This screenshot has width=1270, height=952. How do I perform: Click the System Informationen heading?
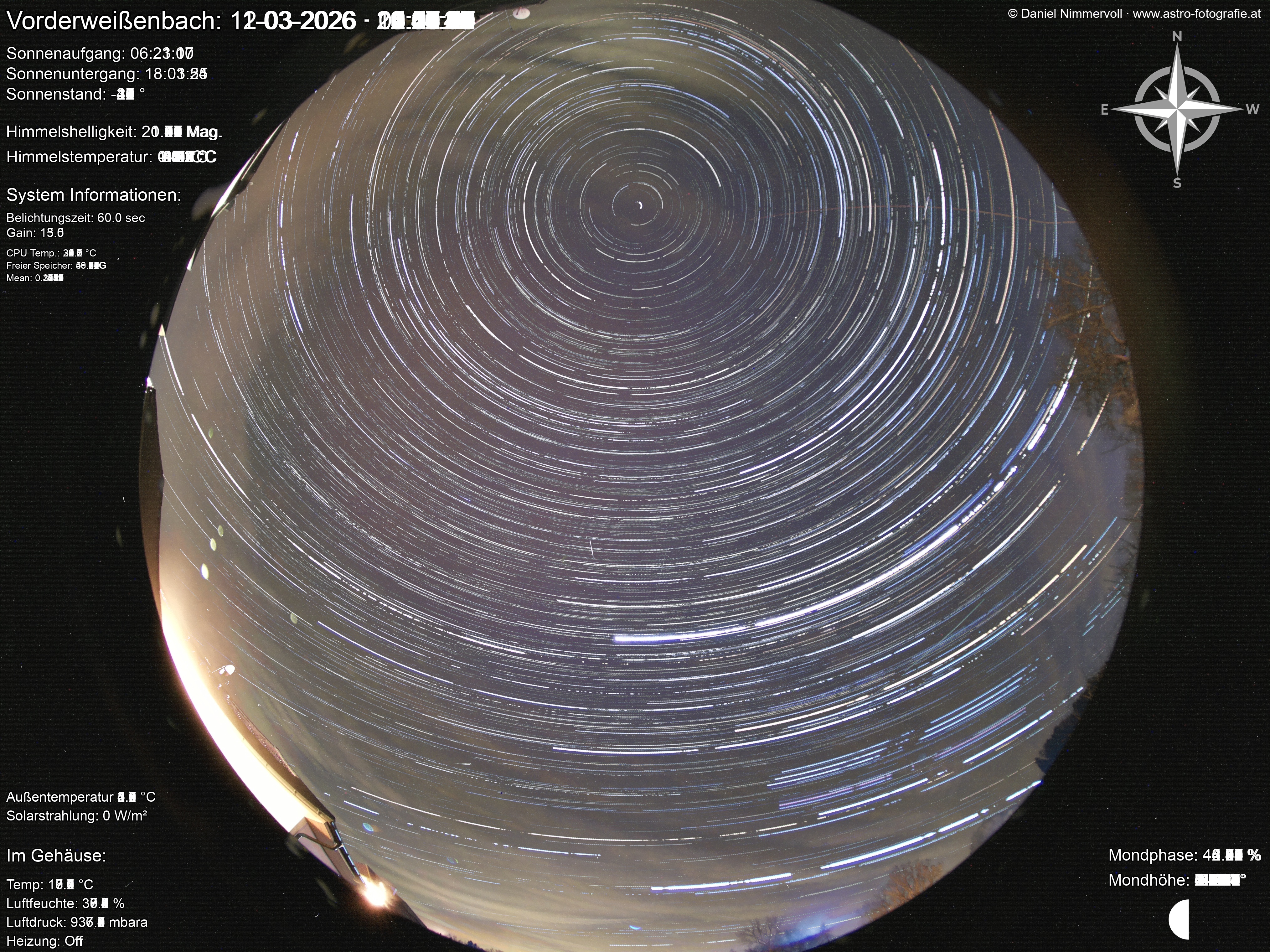click(x=94, y=195)
